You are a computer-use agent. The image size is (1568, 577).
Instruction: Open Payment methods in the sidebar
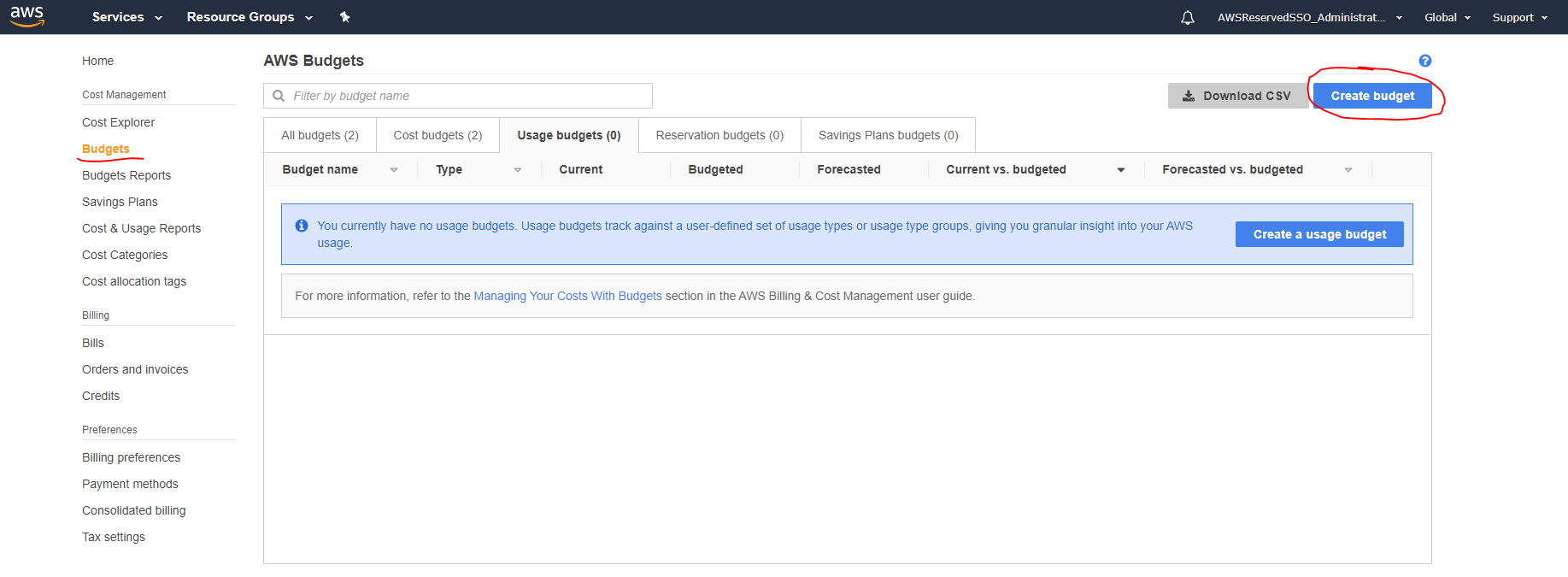point(130,484)
